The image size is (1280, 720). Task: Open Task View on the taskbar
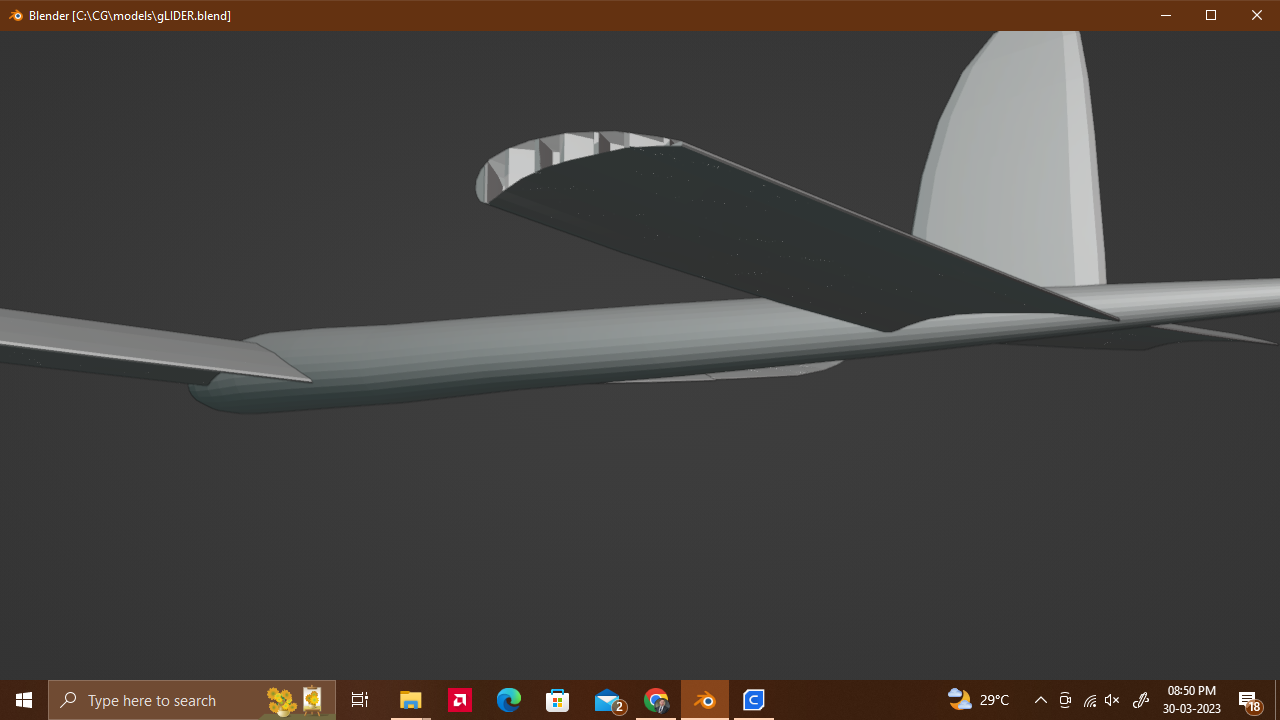(x=360, y=700)
